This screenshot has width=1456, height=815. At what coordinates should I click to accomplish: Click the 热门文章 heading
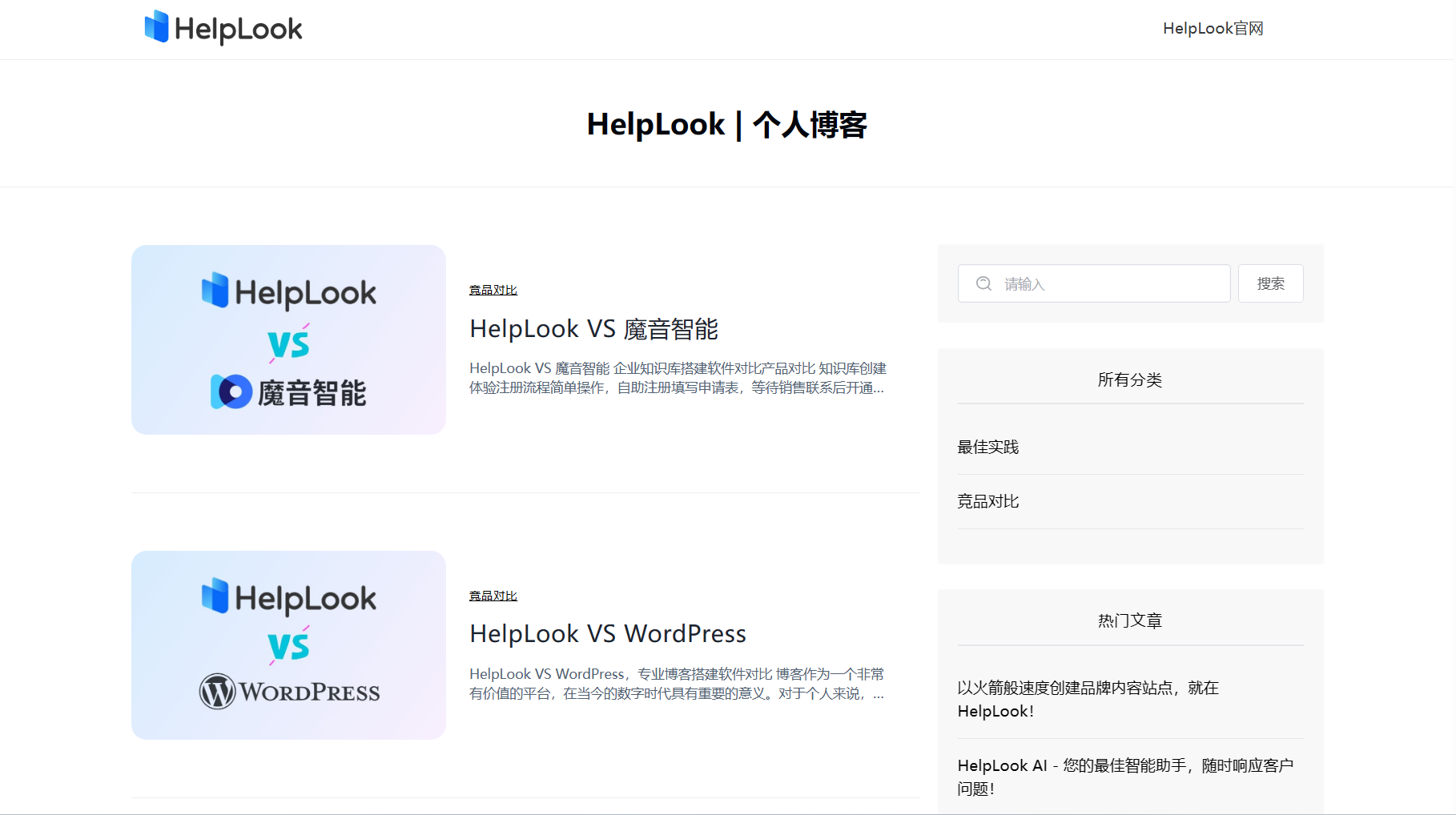coord(1130,620)
